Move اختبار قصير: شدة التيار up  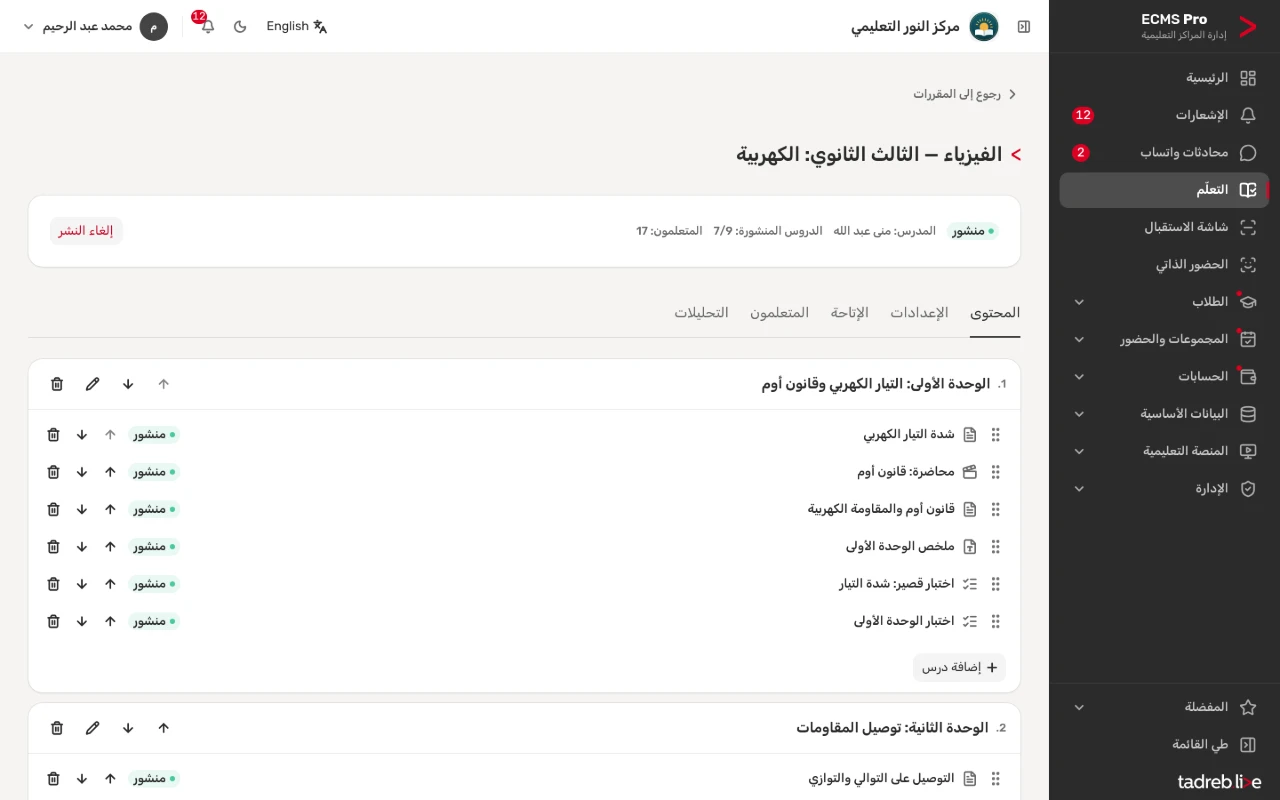coord(110,584)
